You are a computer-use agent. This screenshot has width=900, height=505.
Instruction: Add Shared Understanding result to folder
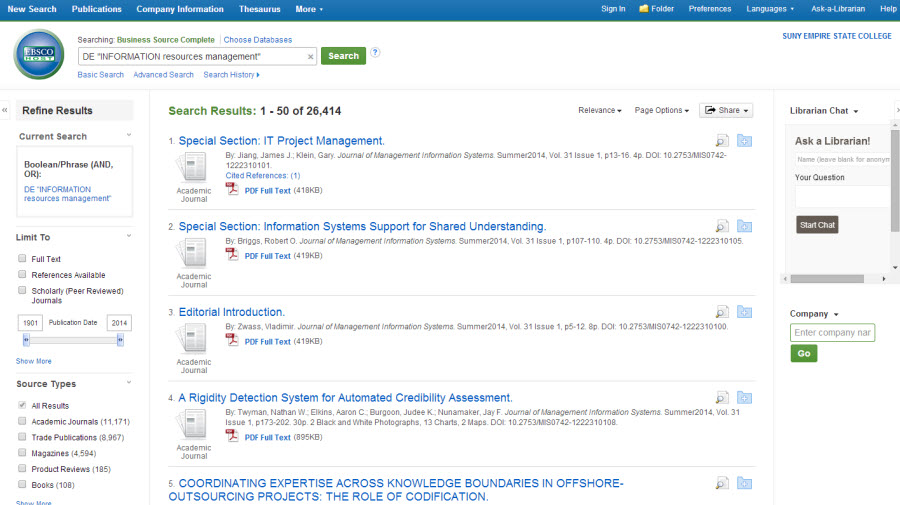point(744,226)
